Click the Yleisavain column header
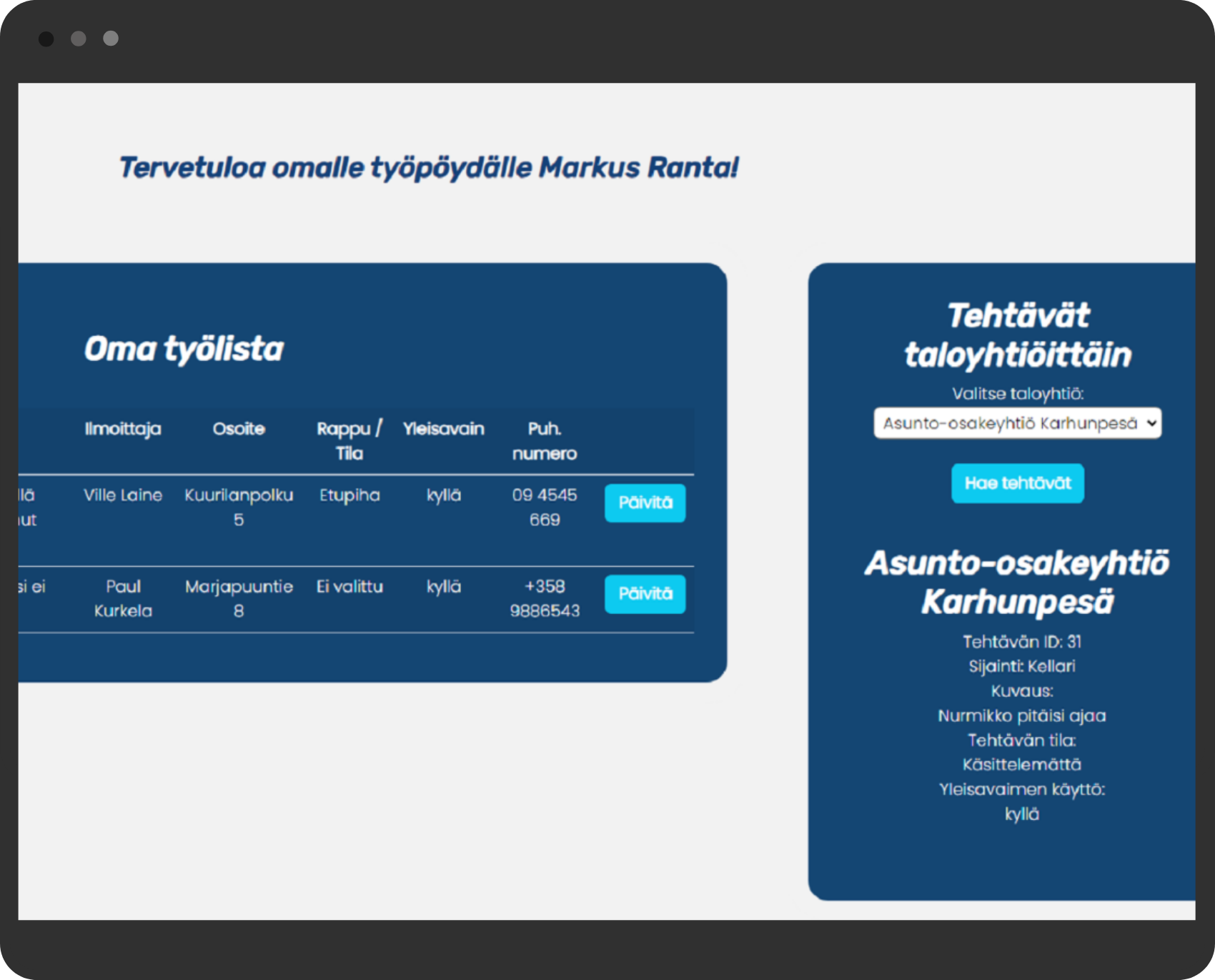 (443, 429)
